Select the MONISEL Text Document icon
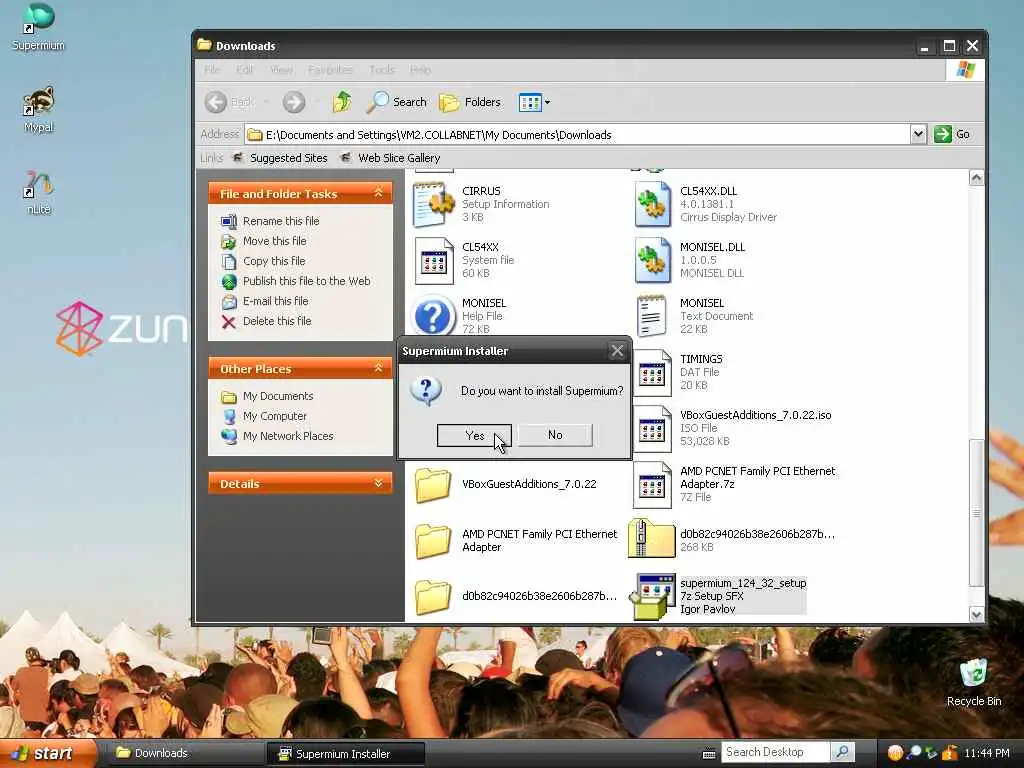The width and height of the screenshot is (1024, 768). pyautogui.click(x=651, y=317)
